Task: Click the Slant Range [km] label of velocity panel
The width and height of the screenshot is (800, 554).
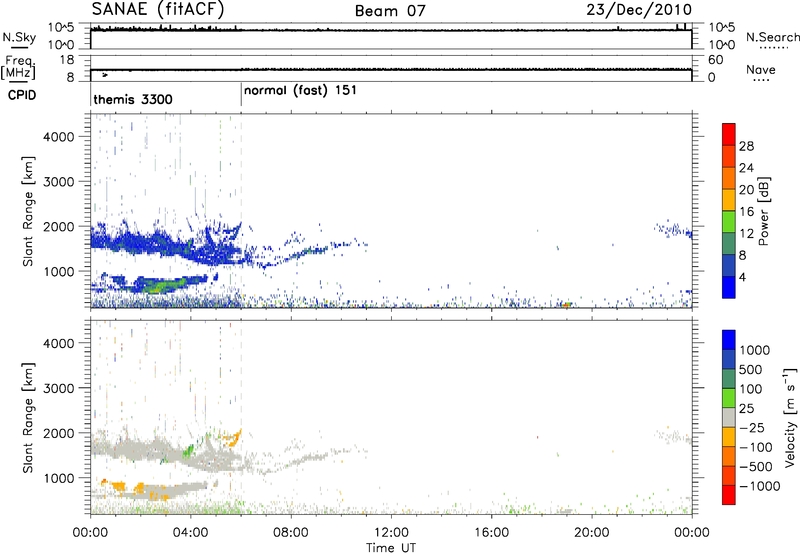Action: coord(28,417)
